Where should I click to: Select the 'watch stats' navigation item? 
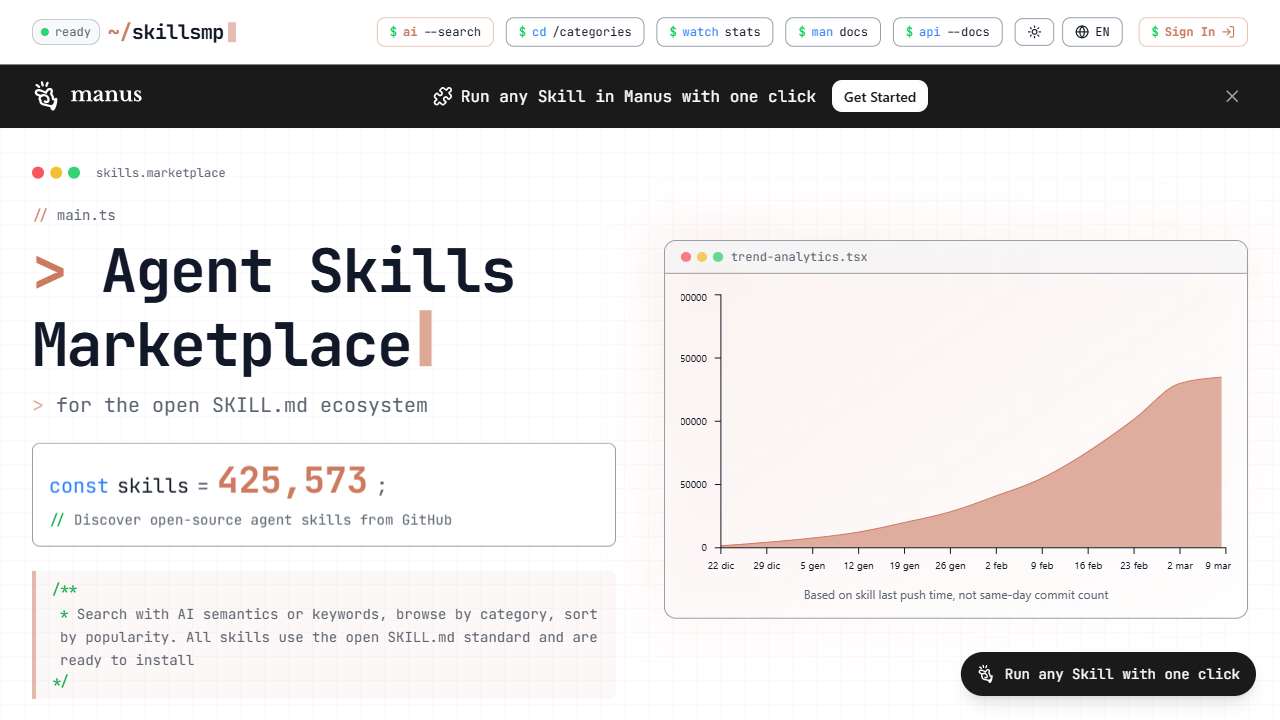click(714, 31)
